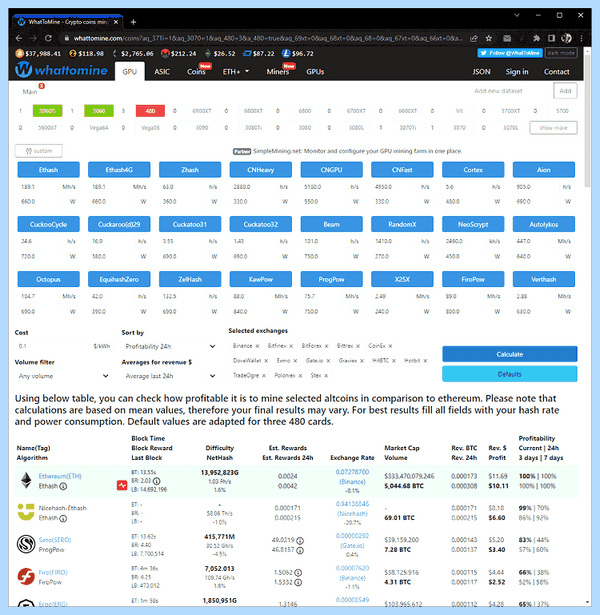Click info icon next to Firo 1.5062 rewards
This screenshot has width=600, height=615.
[298, 572]
